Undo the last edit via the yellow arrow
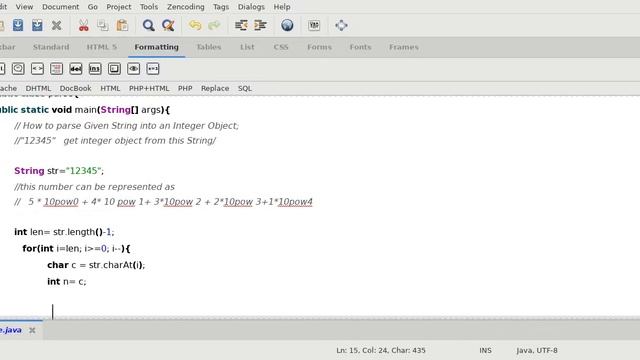This screenshot has height=360, width=640. pos(195,25)
